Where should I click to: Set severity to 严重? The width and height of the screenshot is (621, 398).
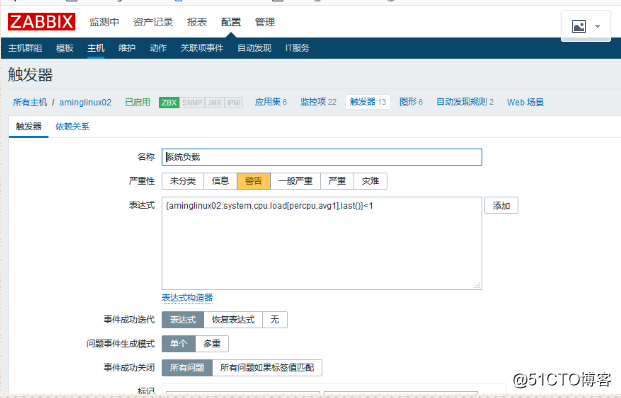click(337, 181)
